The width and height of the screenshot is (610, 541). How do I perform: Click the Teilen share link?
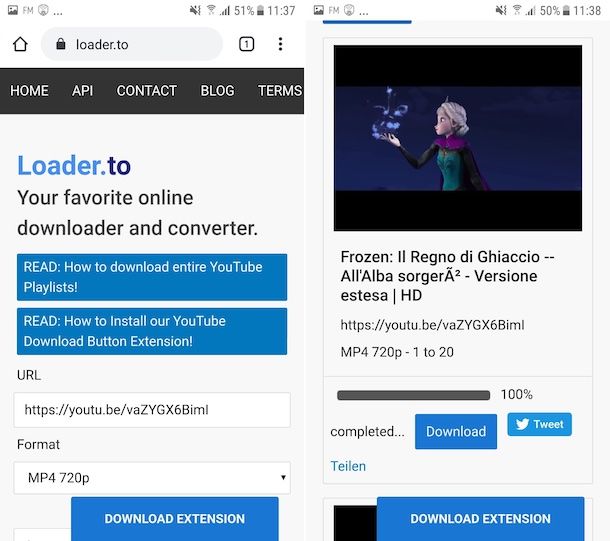348,466
